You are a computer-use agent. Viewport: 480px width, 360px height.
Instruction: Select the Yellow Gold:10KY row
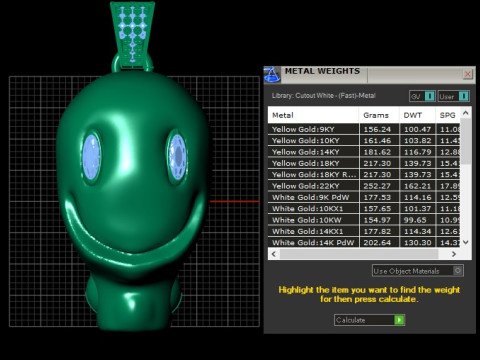click(364, 141)
